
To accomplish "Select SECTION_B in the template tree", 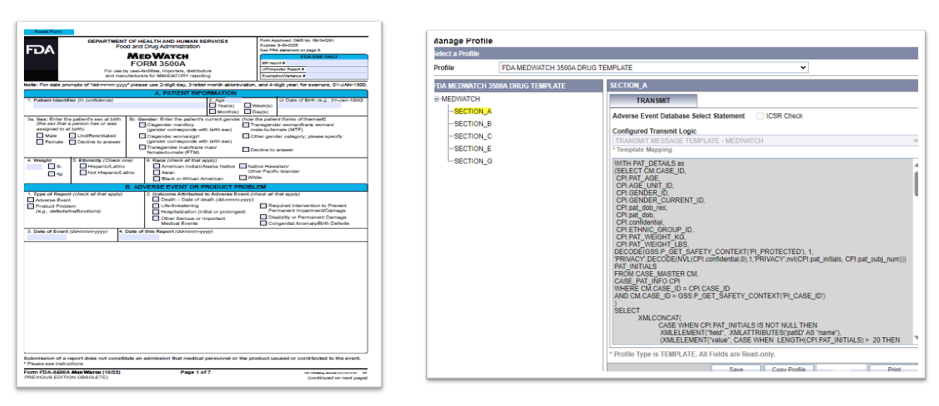I will 472,124.
